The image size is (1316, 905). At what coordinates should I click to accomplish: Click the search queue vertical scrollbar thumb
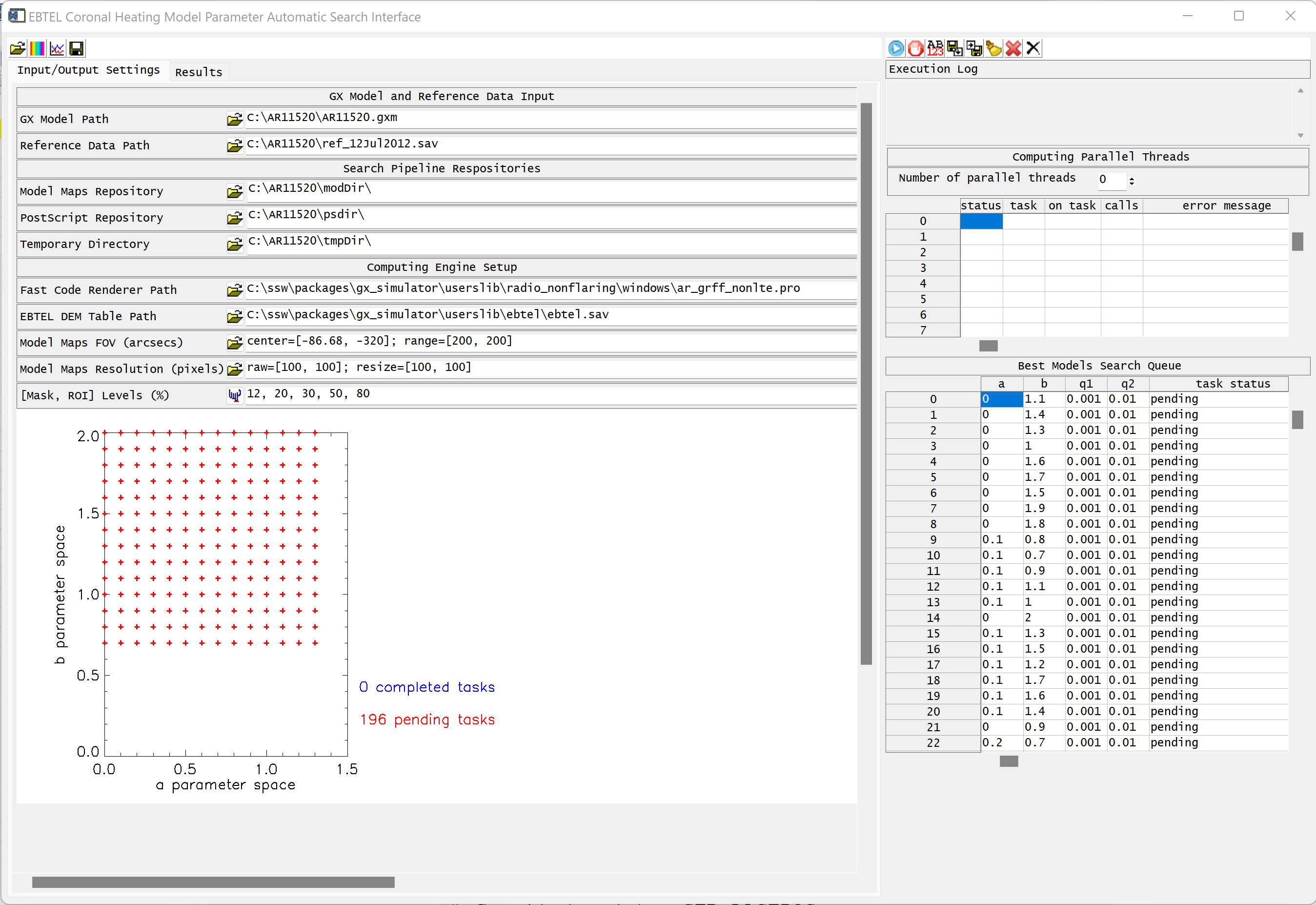pos(1297,420)
